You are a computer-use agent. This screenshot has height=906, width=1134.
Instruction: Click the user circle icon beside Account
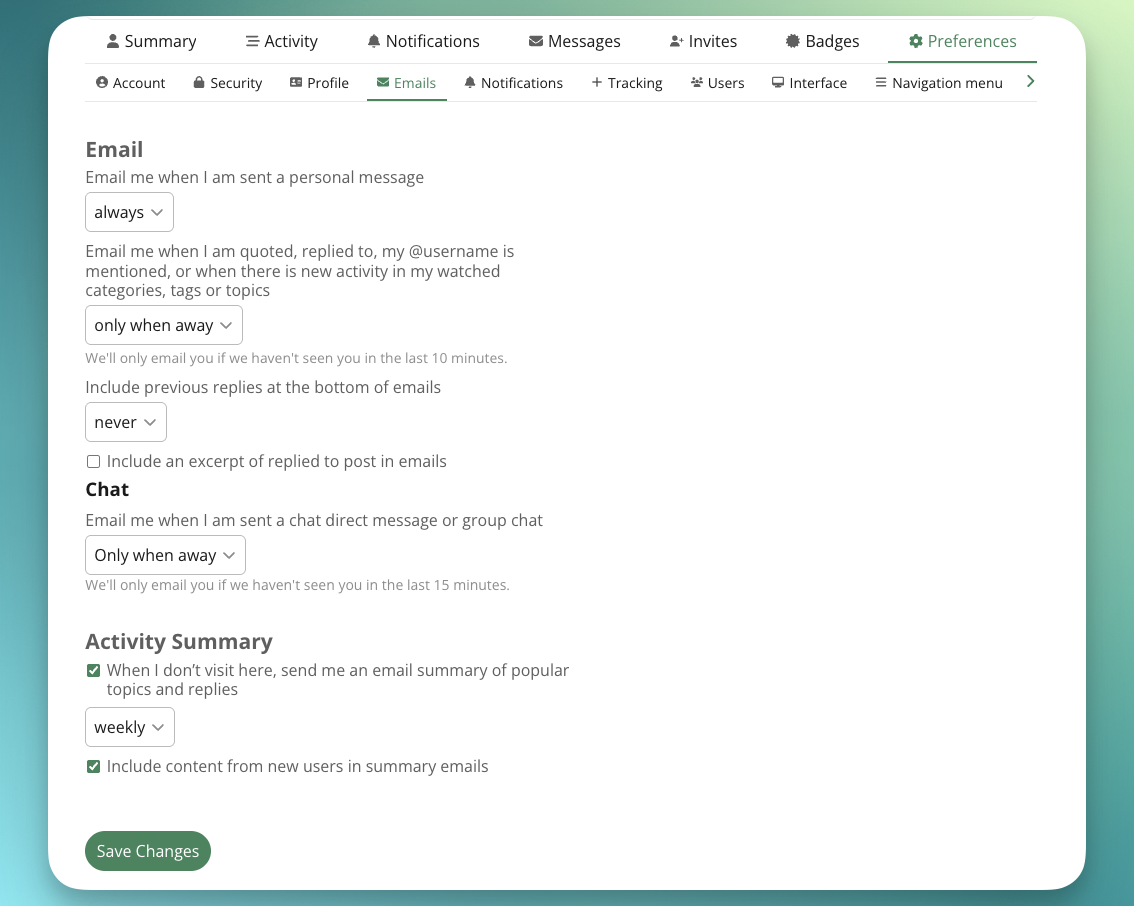pyautogui.click(x=102, y=82)
